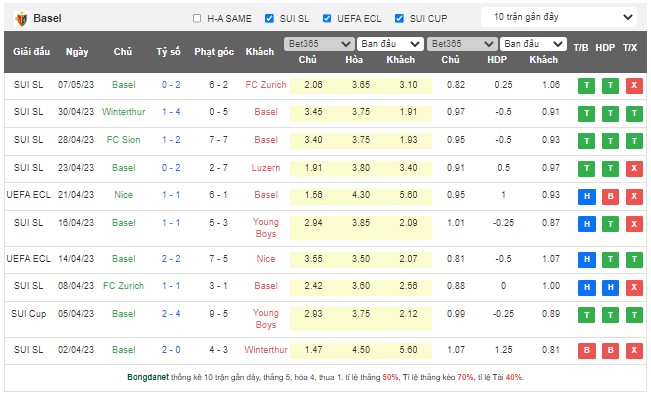The height and width of the screenshot is (398, 651).
Task: Select date 14/04/23 in UEFA ECL row
Action: click(76, 259)
